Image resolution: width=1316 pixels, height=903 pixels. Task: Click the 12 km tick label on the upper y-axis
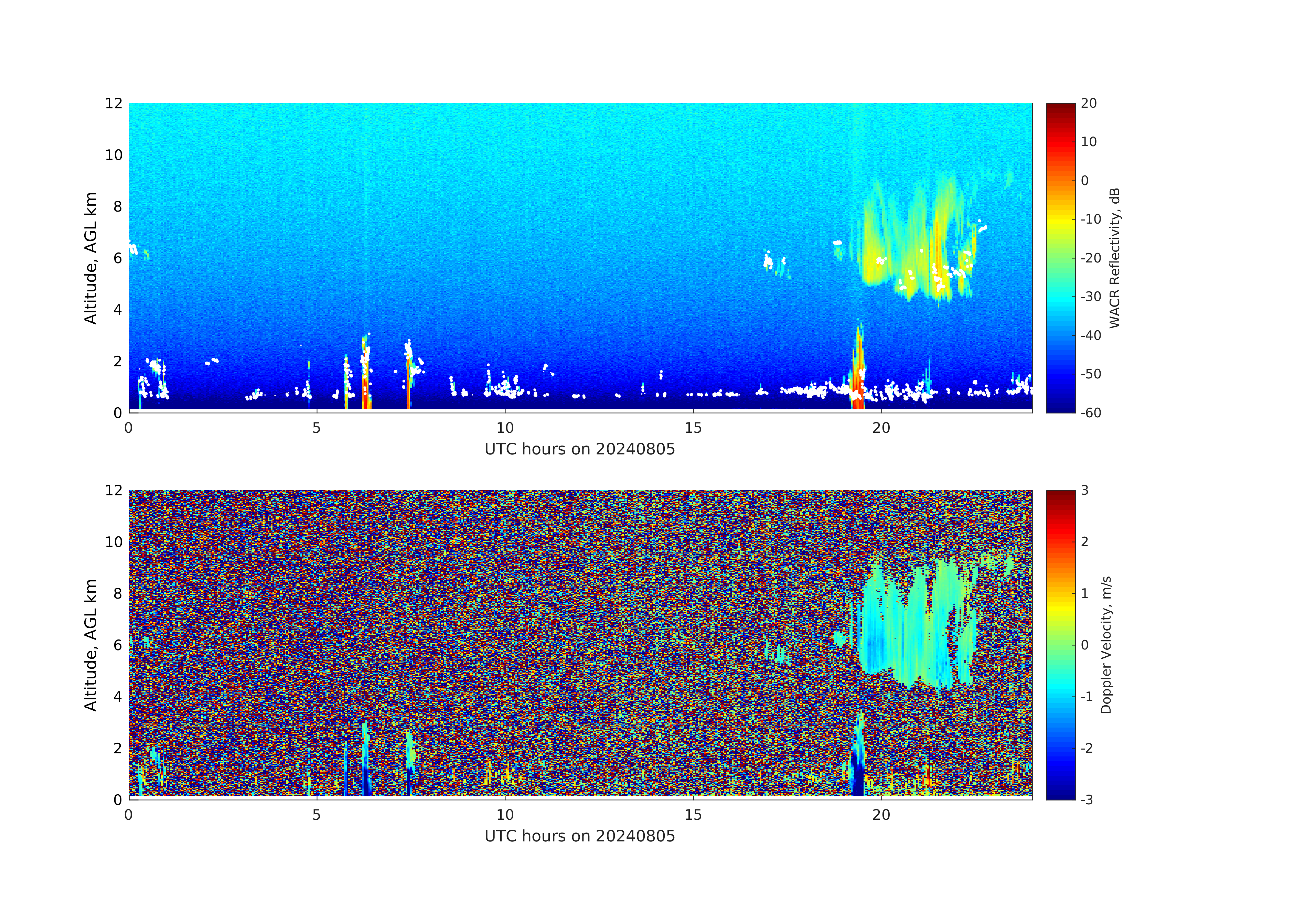(x=114, y=104)
